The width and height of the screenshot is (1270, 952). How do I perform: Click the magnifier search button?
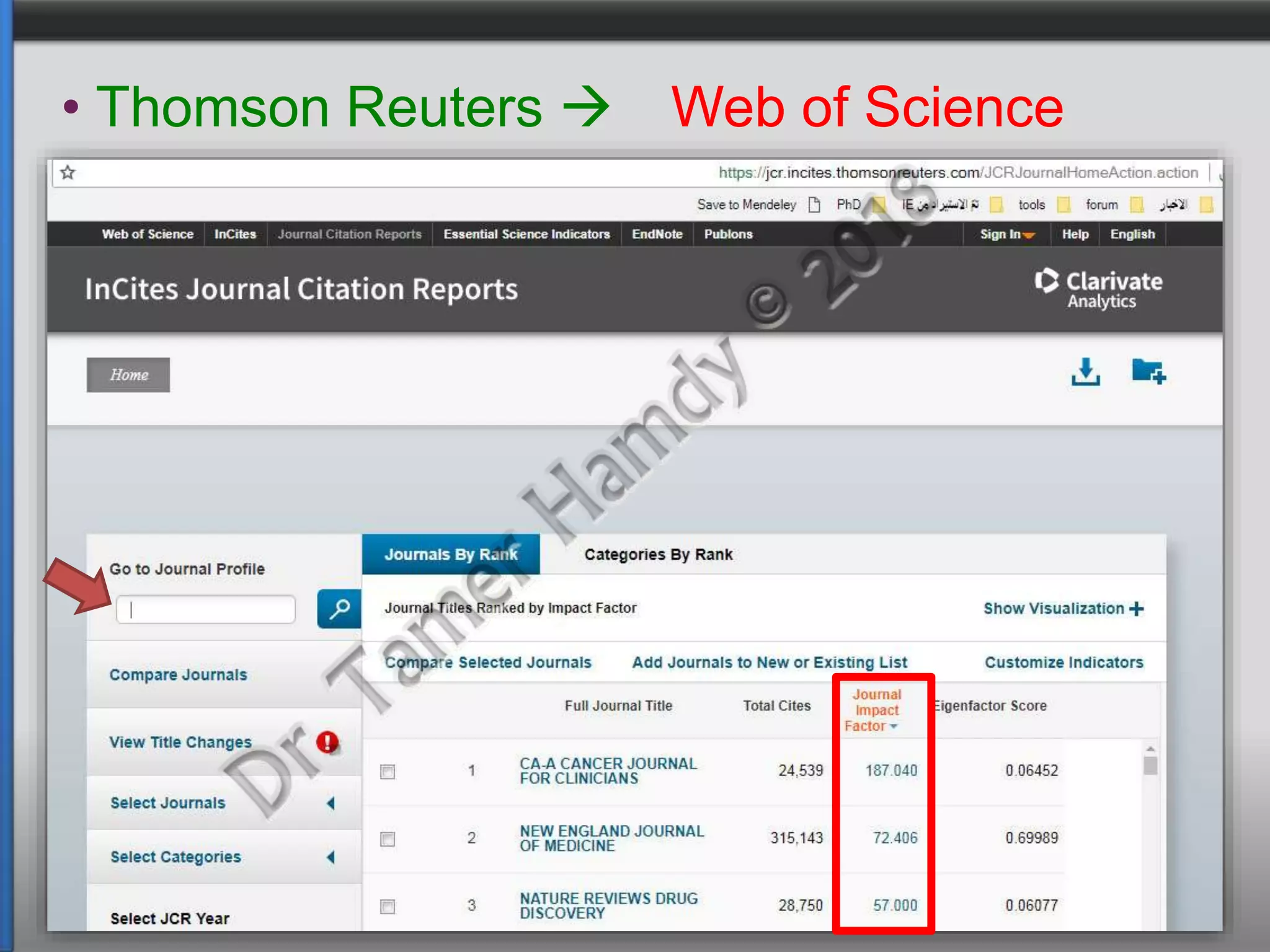point(339,609)
